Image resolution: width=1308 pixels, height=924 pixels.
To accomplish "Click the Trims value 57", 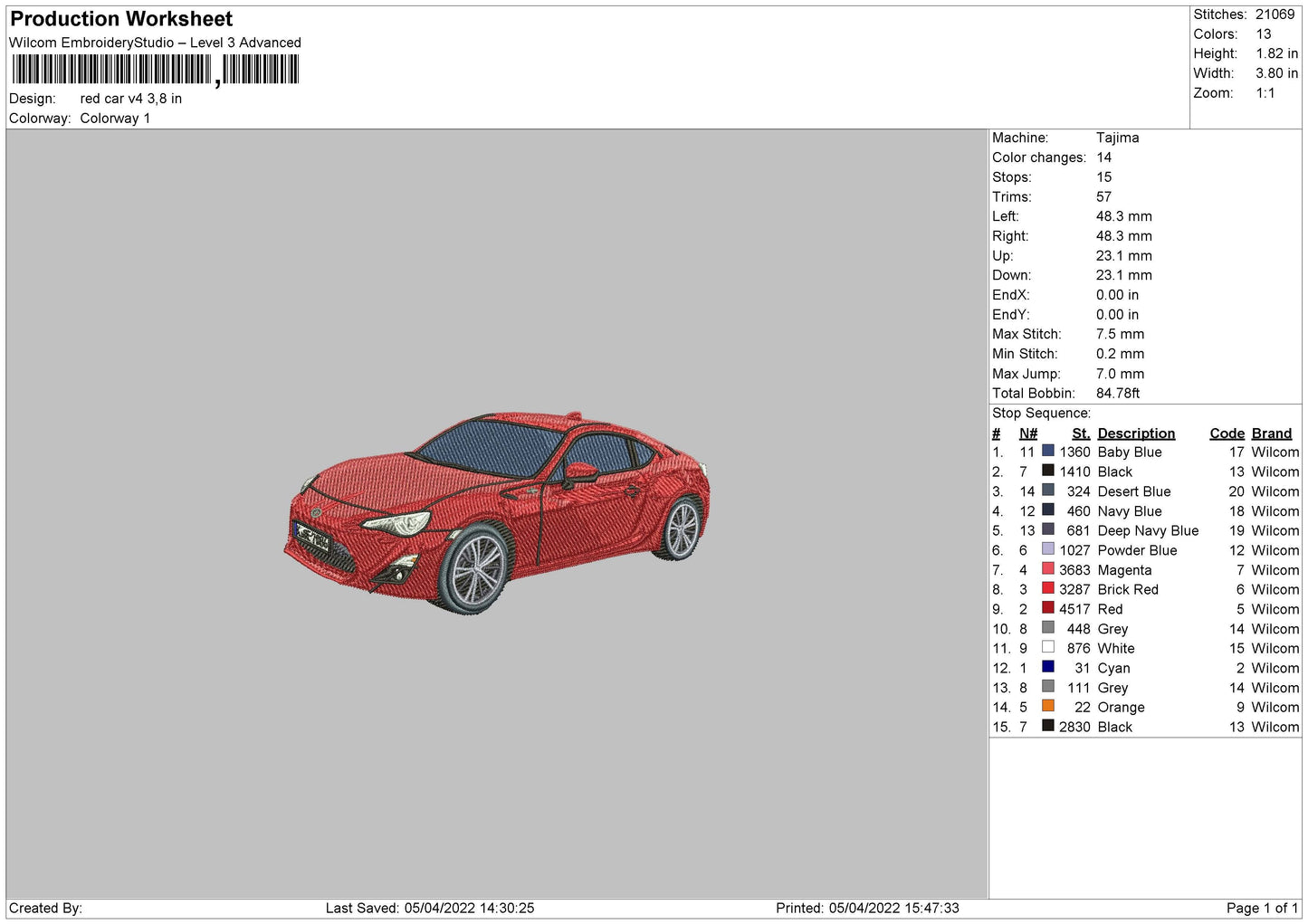I will point(1104,196).
